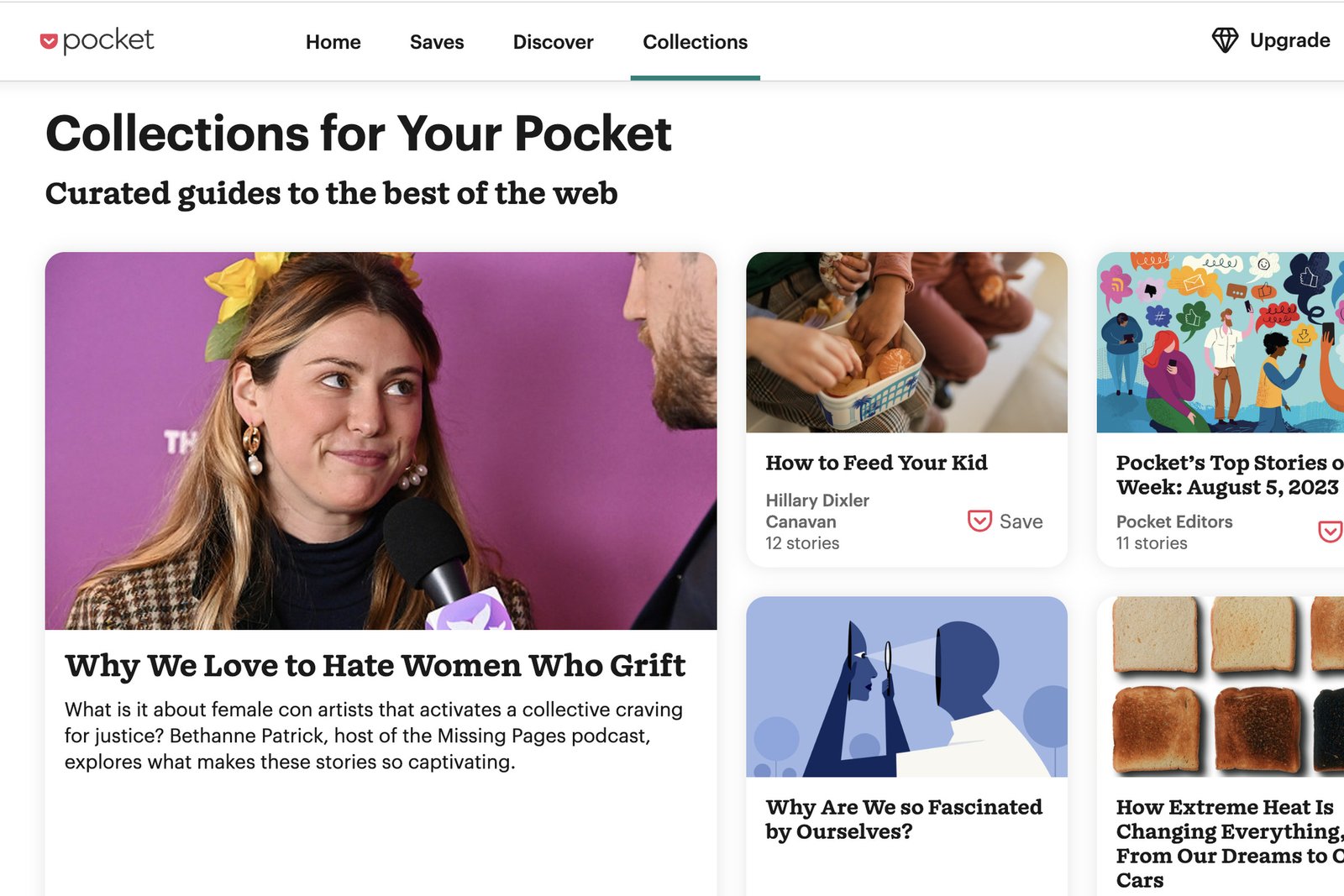Go to the Saves tab
This screenshot has height=896, width=1344.
pos(437,42)
